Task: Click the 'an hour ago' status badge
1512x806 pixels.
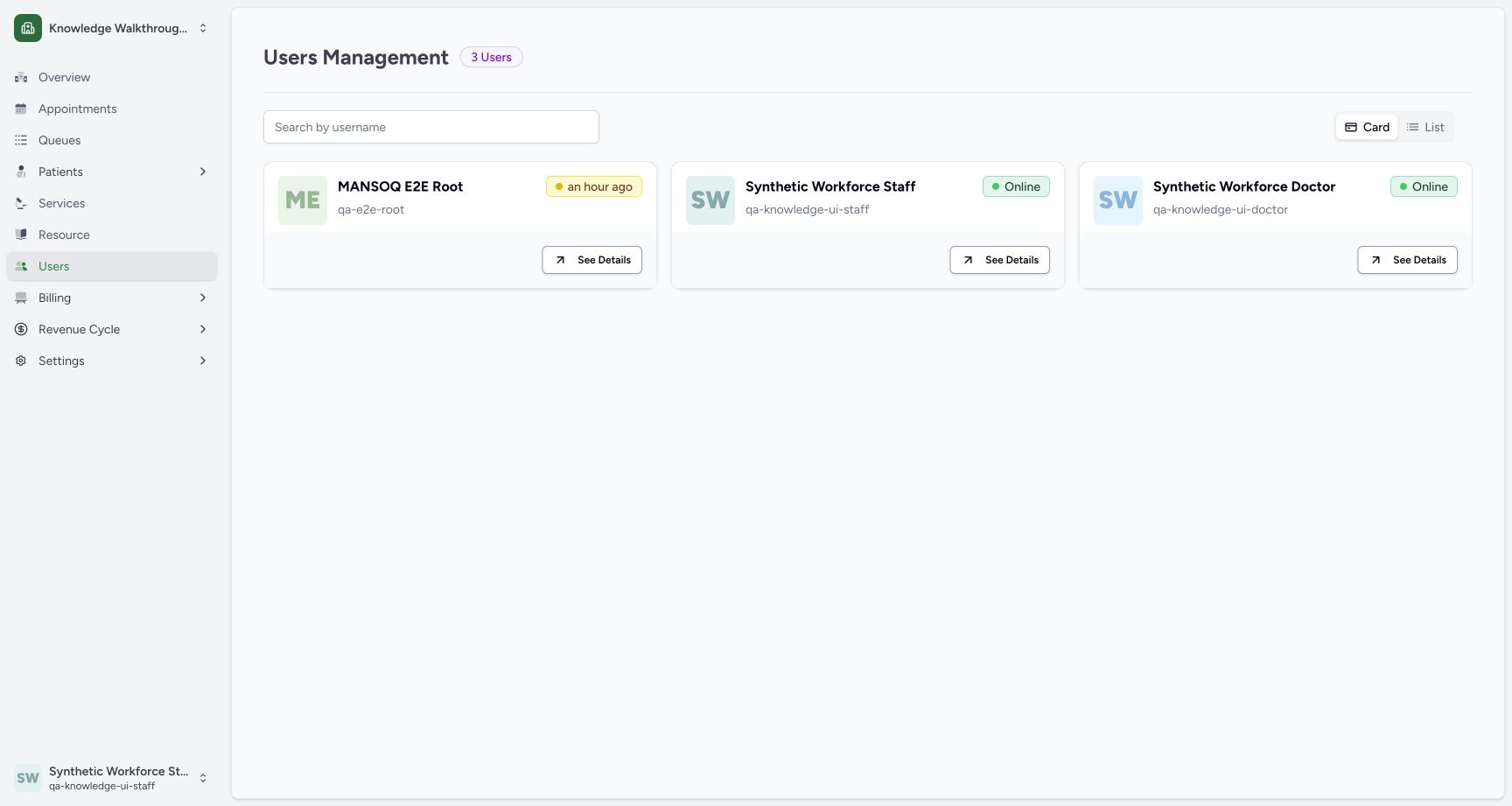Action: (x=594, y=186)
